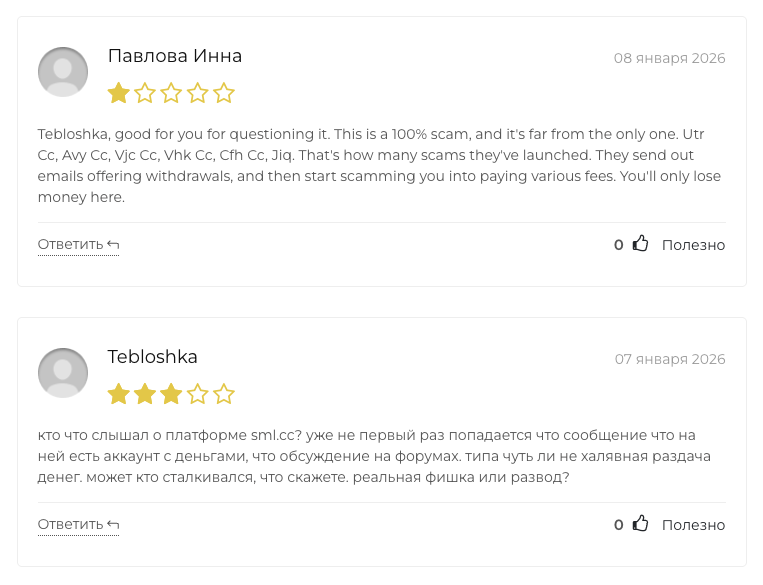
Task: Click fifth star in Tebloshka's rating
Action: click(x=224, y=394)
